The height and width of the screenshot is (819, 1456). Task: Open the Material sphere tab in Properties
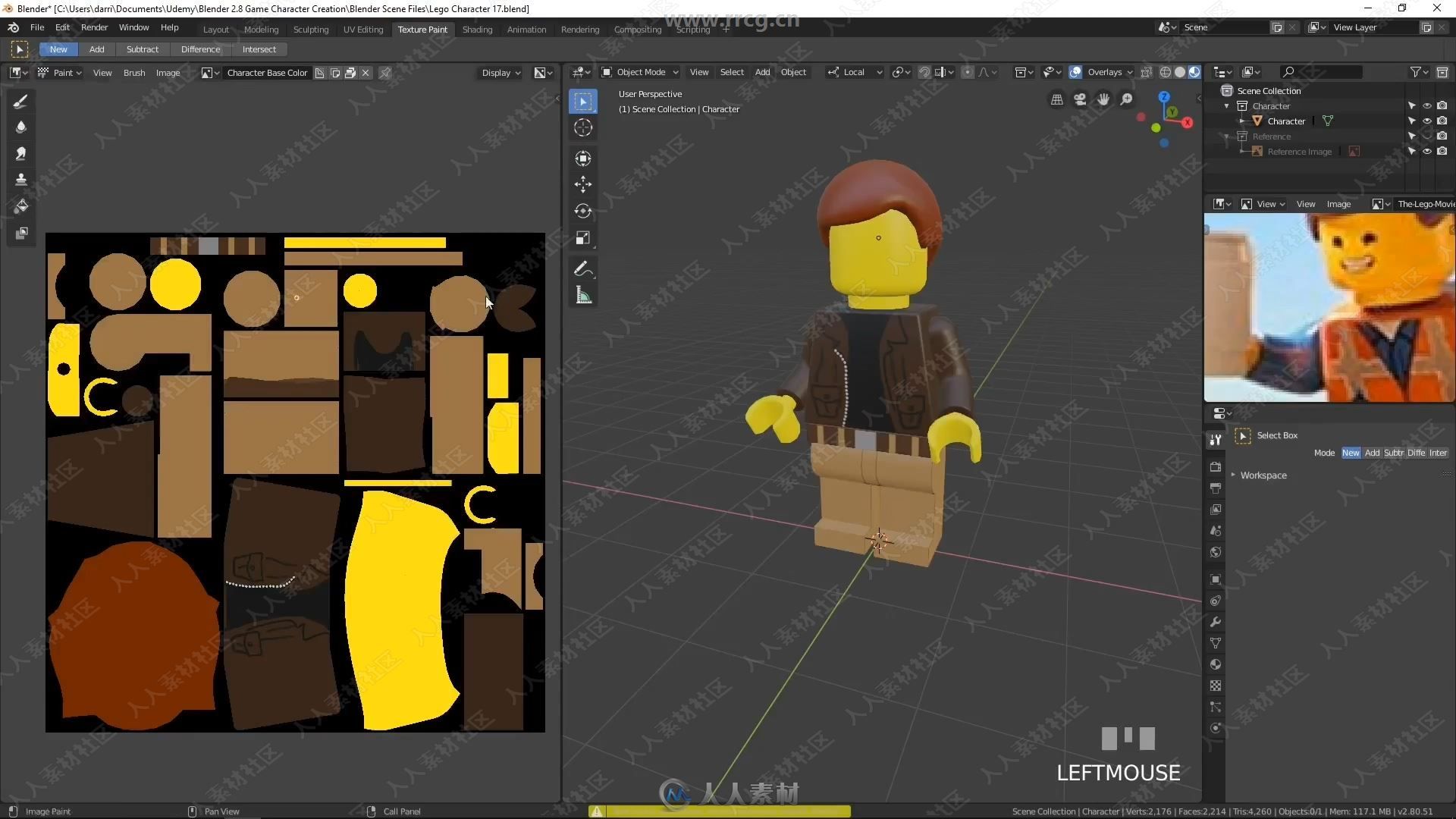(1216, 664)
